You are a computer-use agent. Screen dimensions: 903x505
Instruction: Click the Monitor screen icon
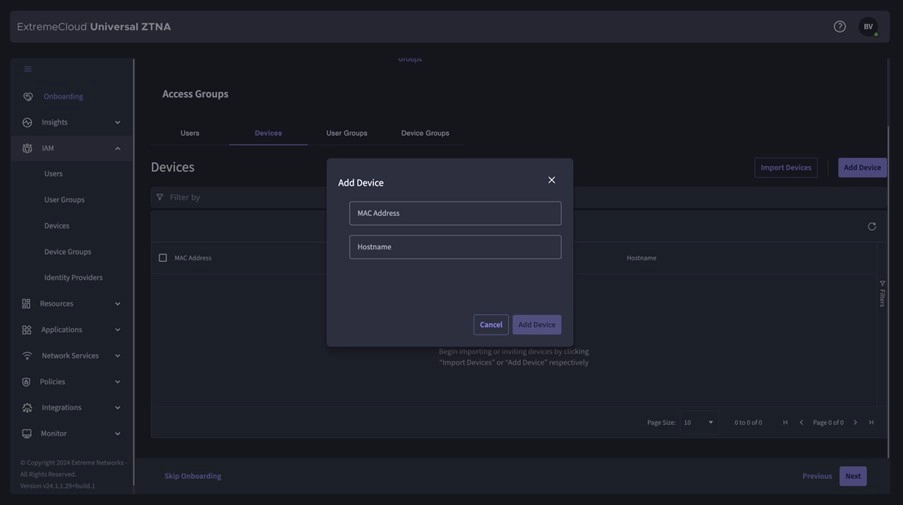[26, 434]
